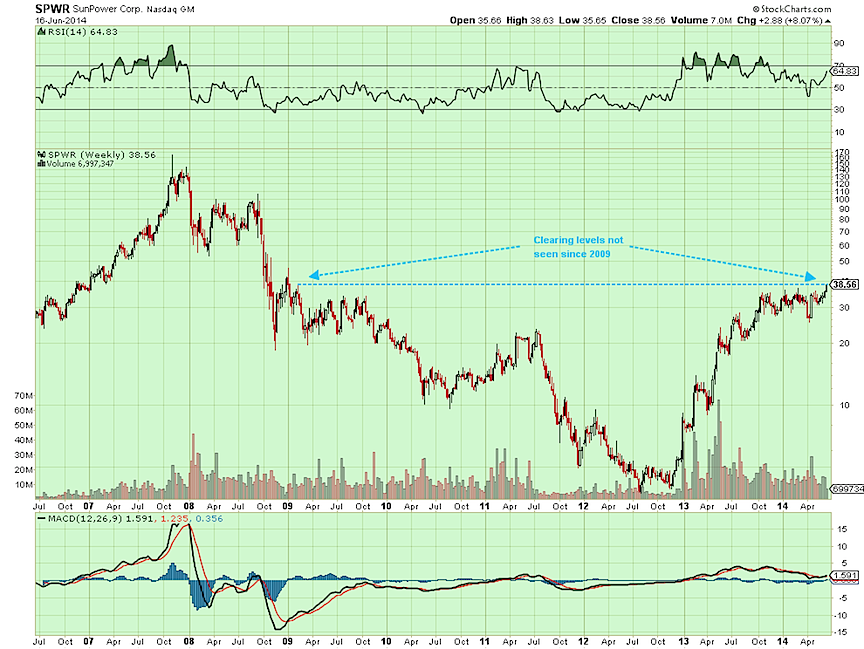Click the 699734 volume tag on right axis

tap(846, 489)
